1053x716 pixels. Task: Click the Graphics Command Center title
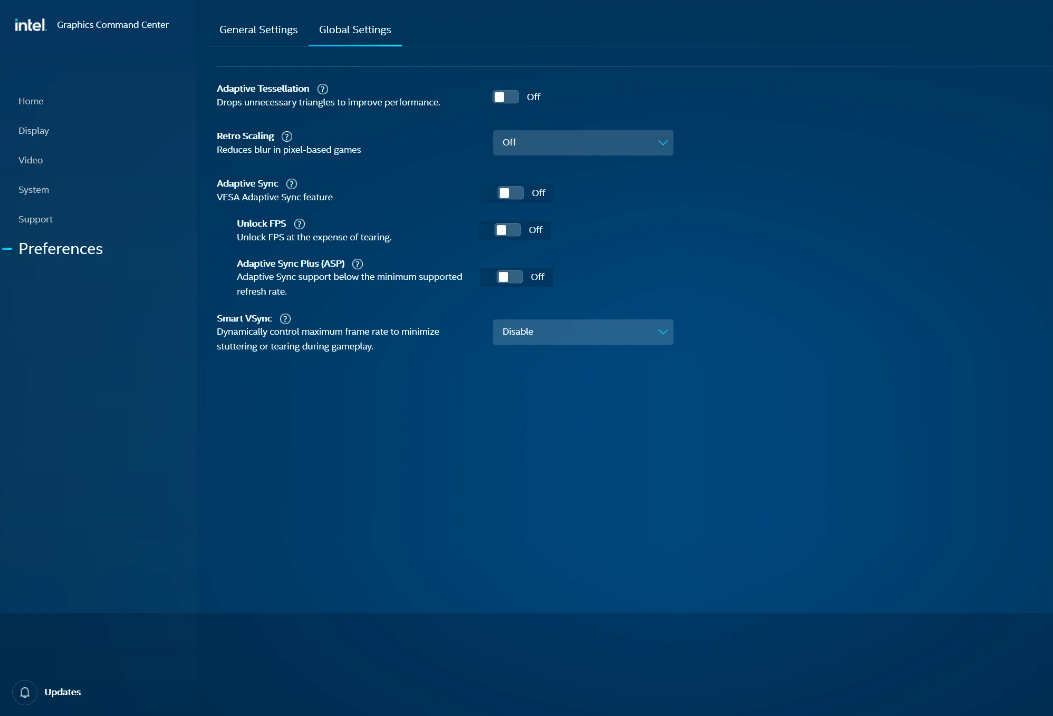(x=113, y=25)
